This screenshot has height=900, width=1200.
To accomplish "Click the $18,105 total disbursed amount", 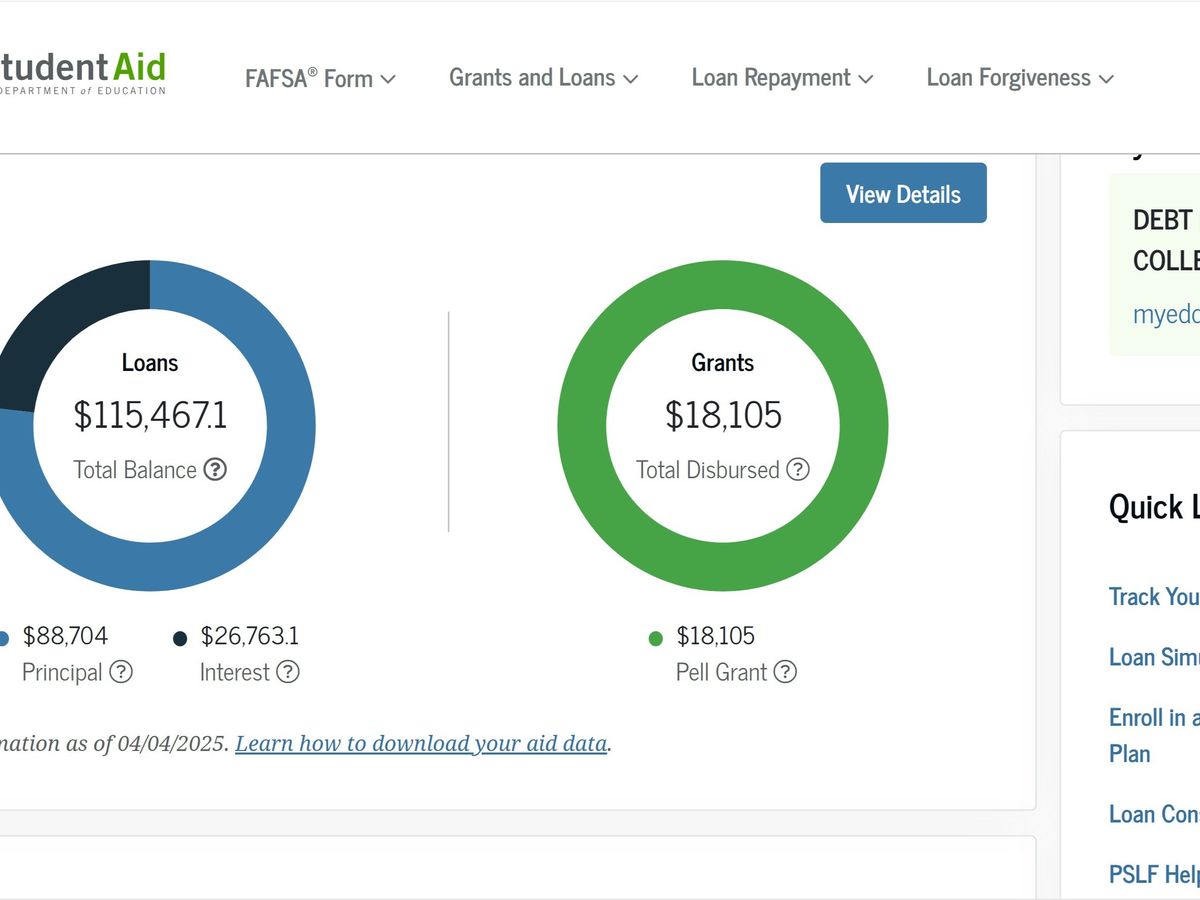I will [723, 415].
